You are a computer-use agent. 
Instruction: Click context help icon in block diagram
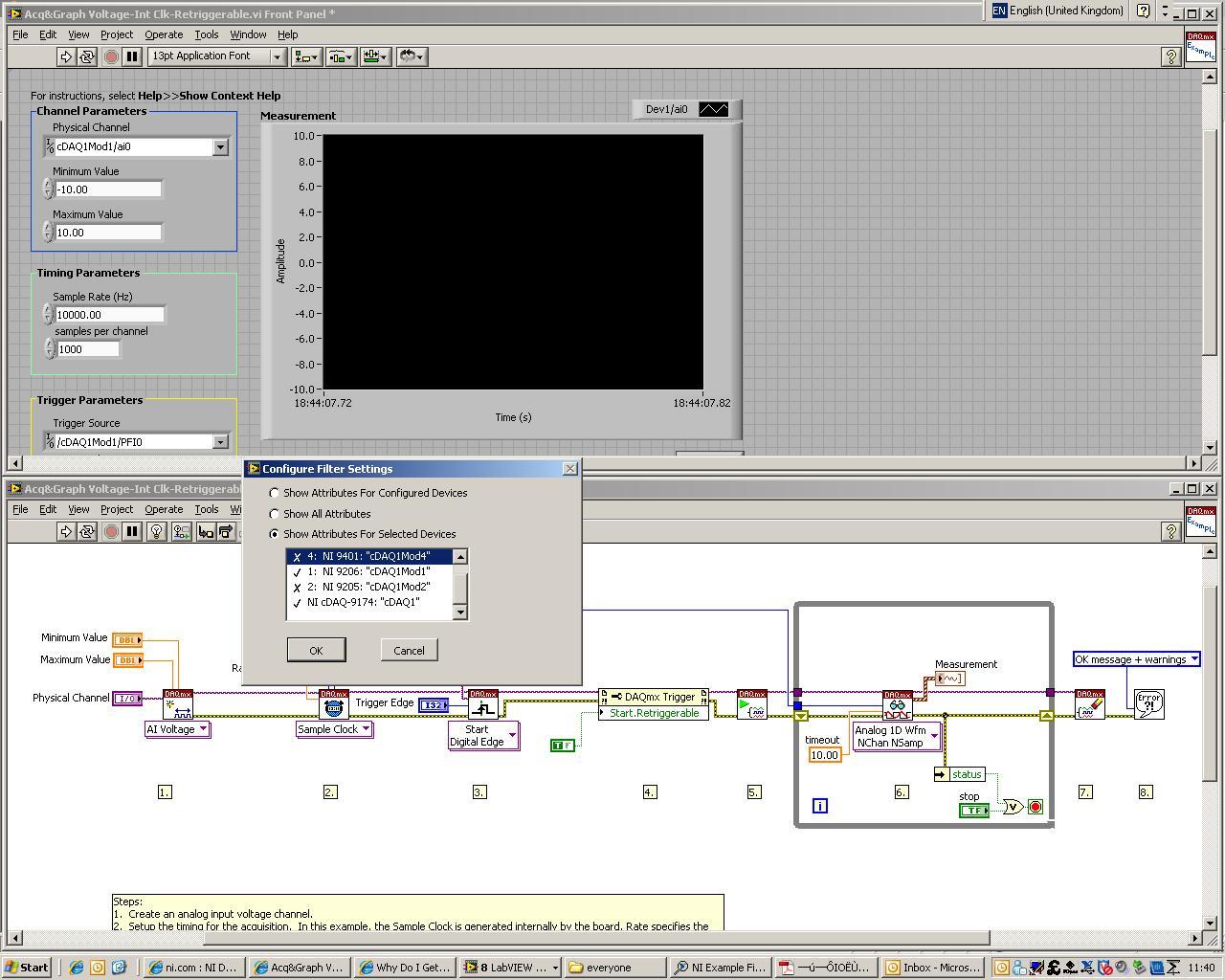click(1170, 531)
